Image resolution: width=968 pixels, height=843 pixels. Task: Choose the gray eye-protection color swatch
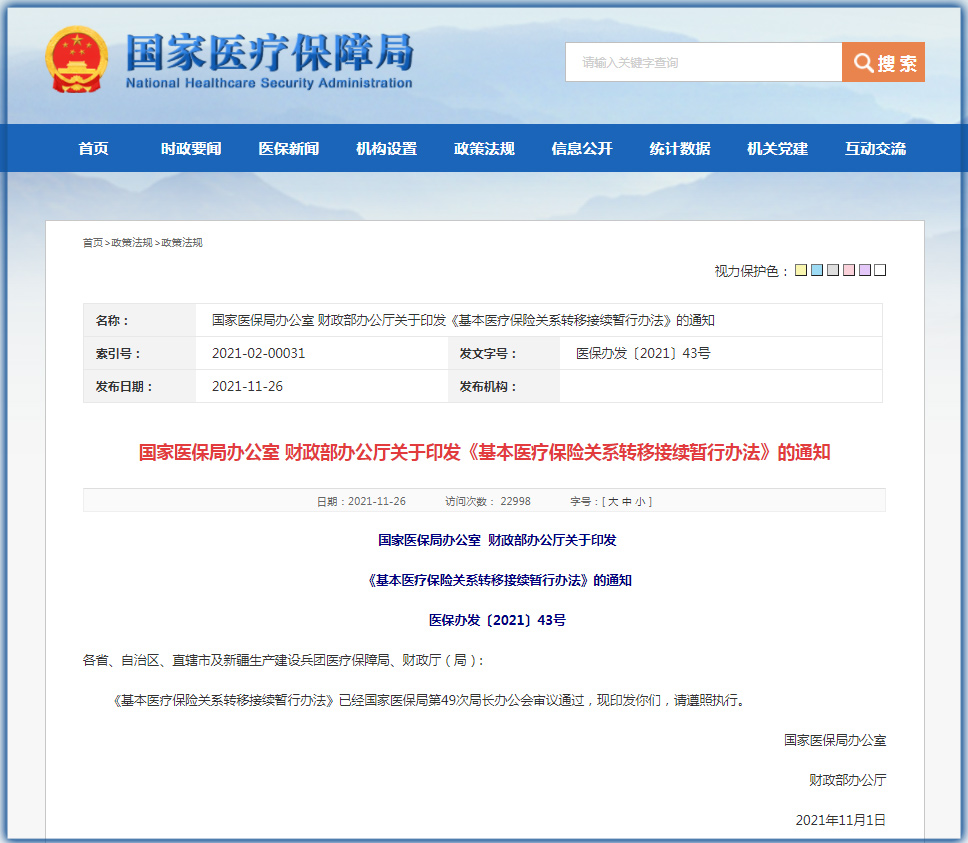point(833,270)
